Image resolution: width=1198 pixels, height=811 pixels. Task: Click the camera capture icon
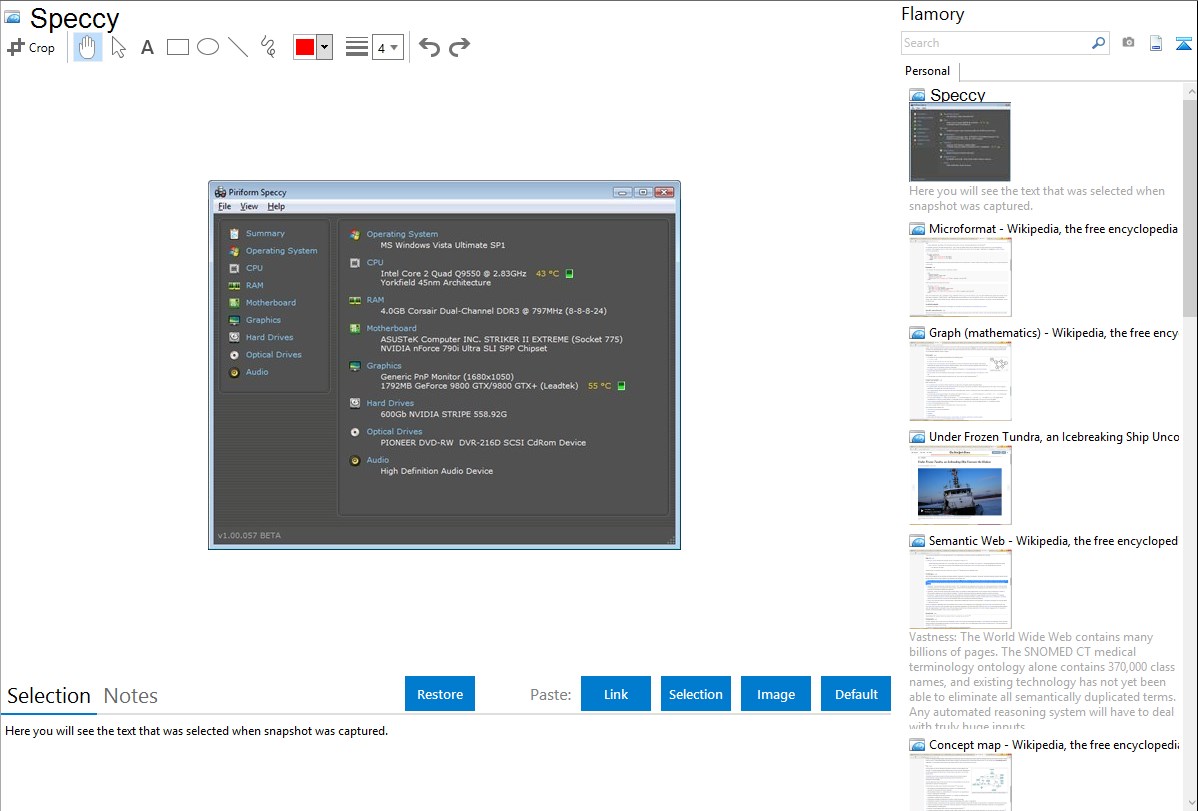(x=1128, y=43)
